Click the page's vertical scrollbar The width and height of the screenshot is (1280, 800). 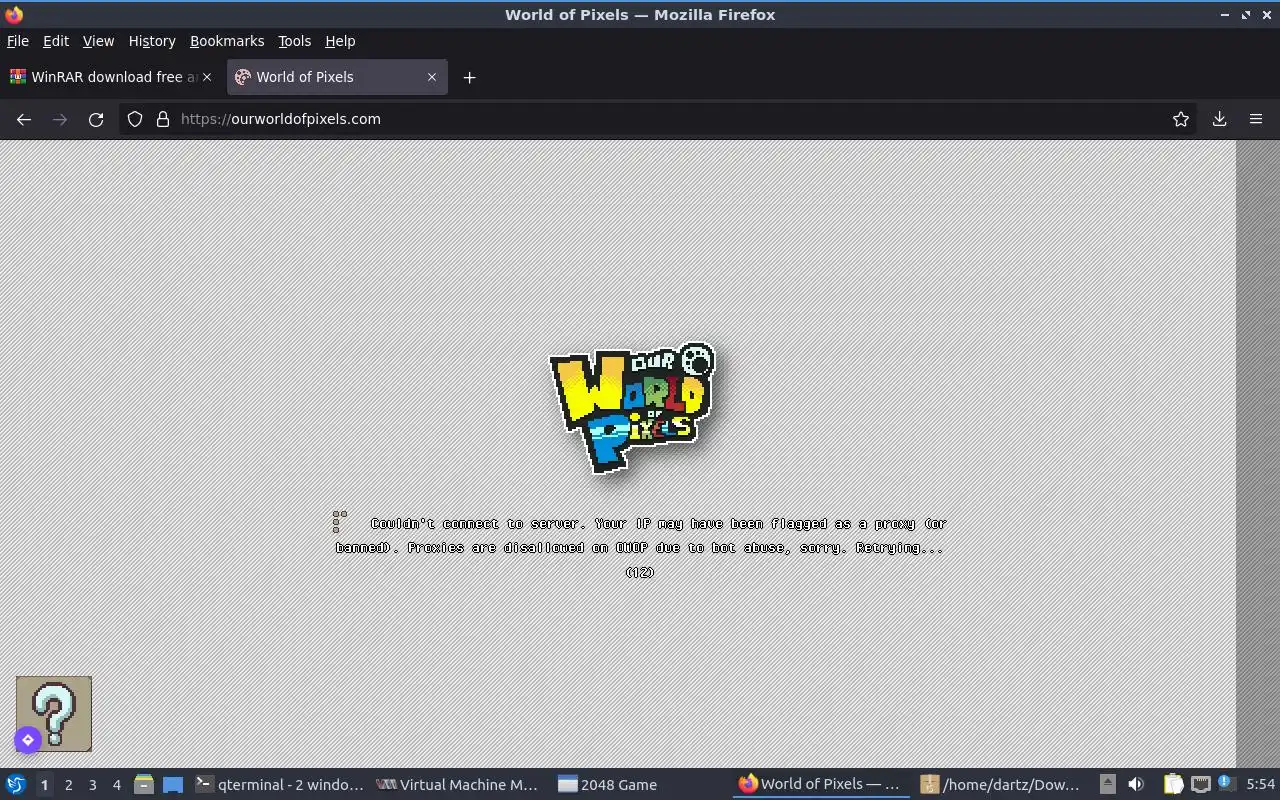pos(1258,454)
